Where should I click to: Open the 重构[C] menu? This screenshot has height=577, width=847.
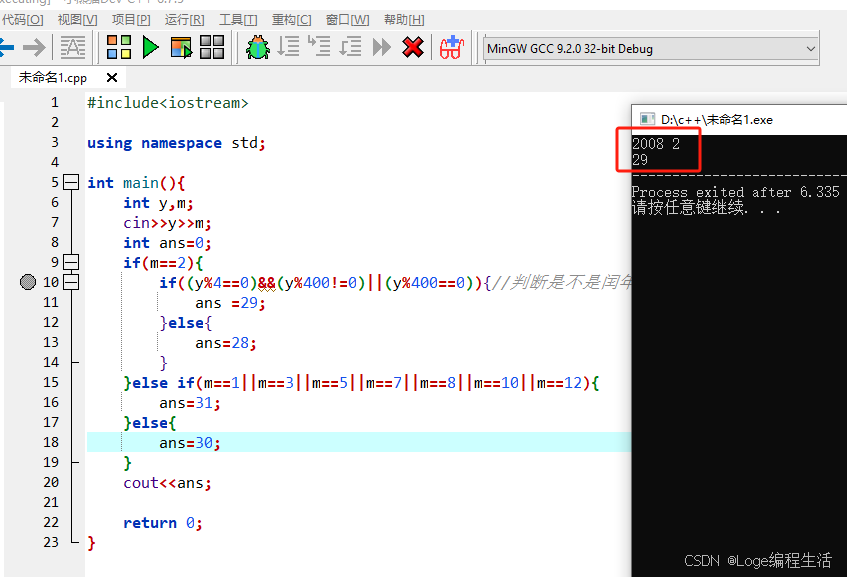291,20
